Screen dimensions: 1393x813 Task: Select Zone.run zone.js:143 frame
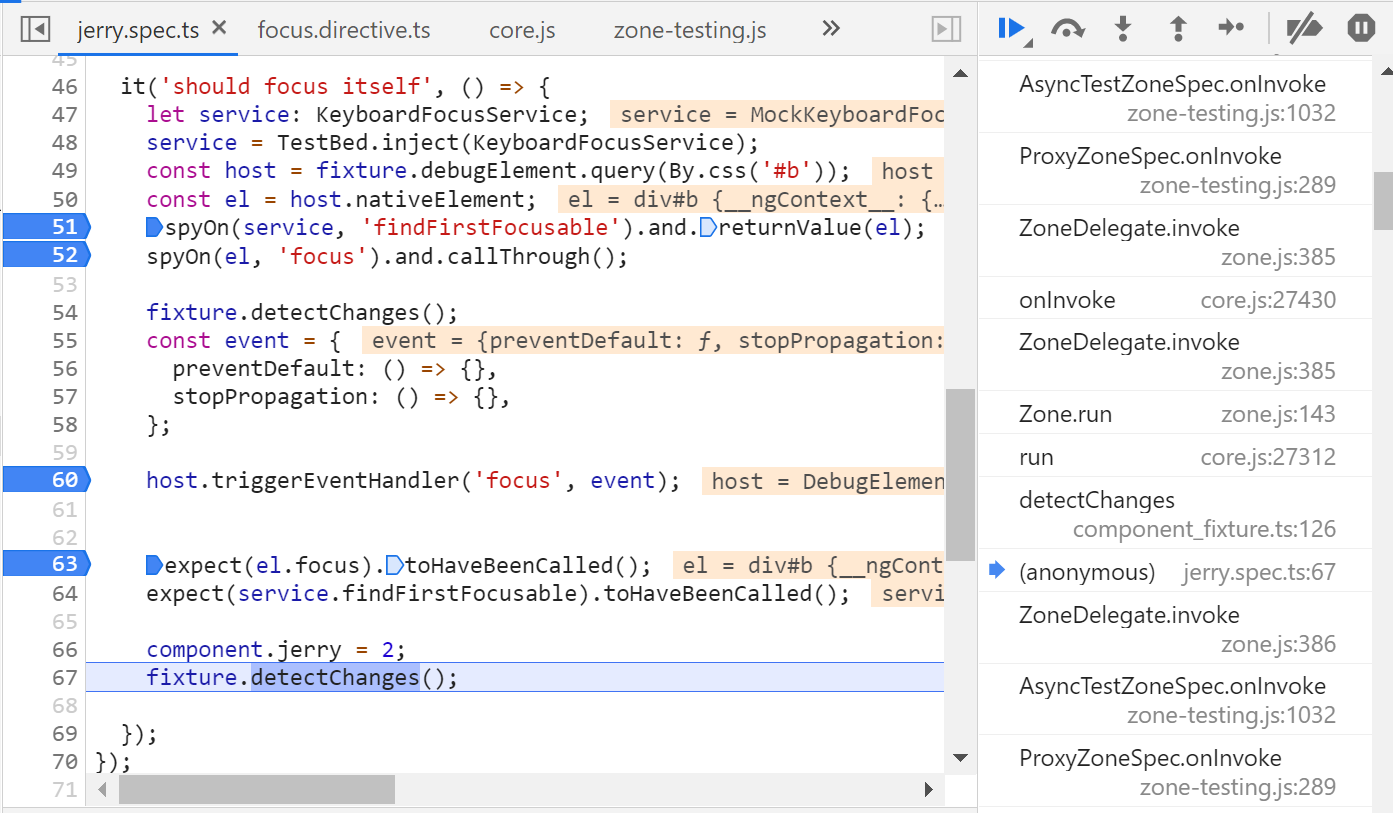tap(1175, 414)
